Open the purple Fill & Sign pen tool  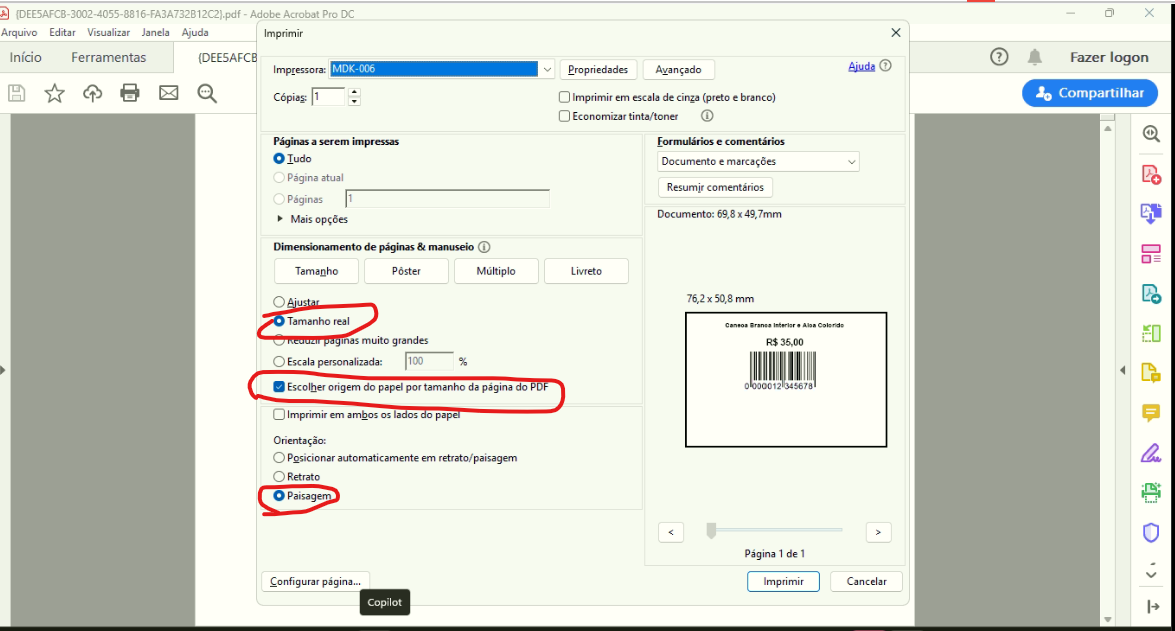[1150, 452]
